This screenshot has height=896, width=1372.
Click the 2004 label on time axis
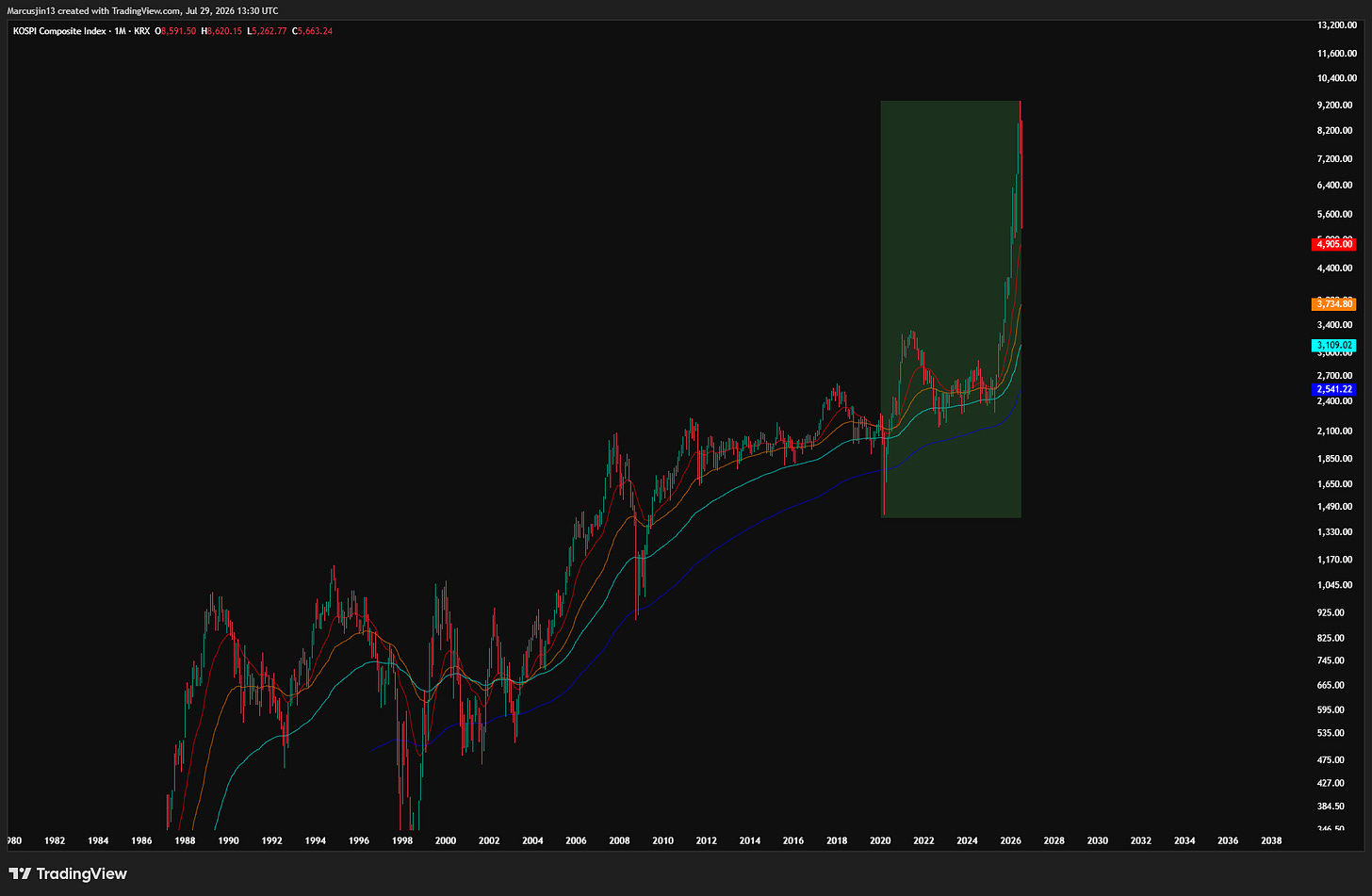pyautogui.click(x=532, y=840)
